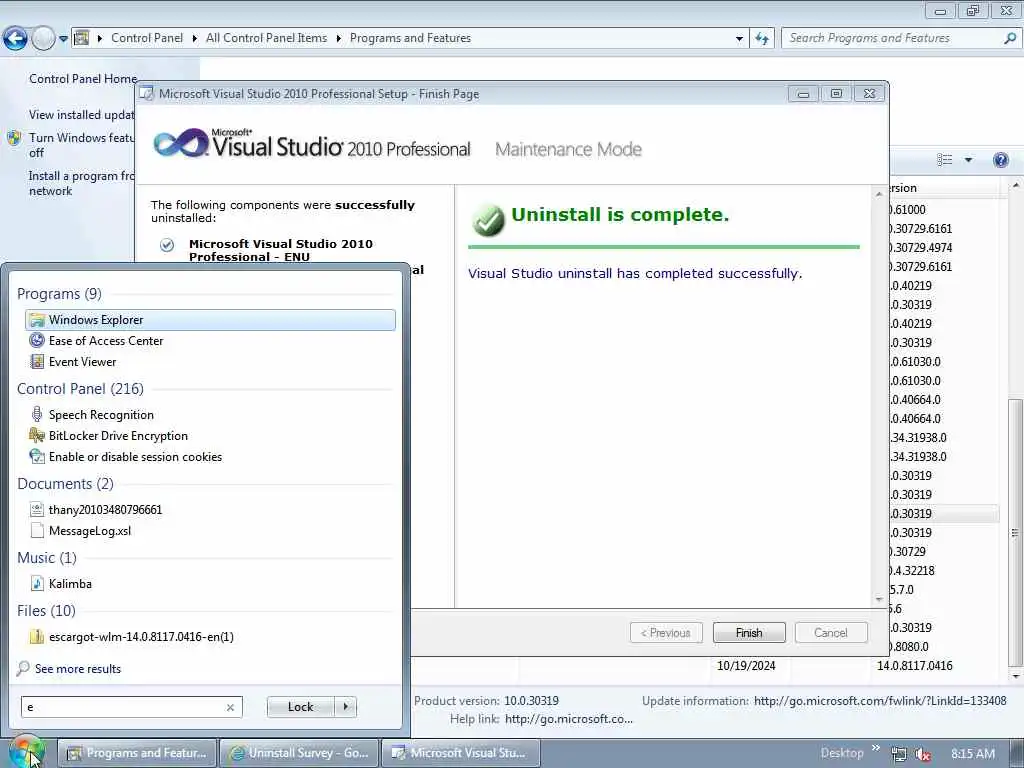The height and width of the screenshot is (768, 1024).
Task: Select version 14.0.8117.0416 row
Action: click(x=914, y=665)
